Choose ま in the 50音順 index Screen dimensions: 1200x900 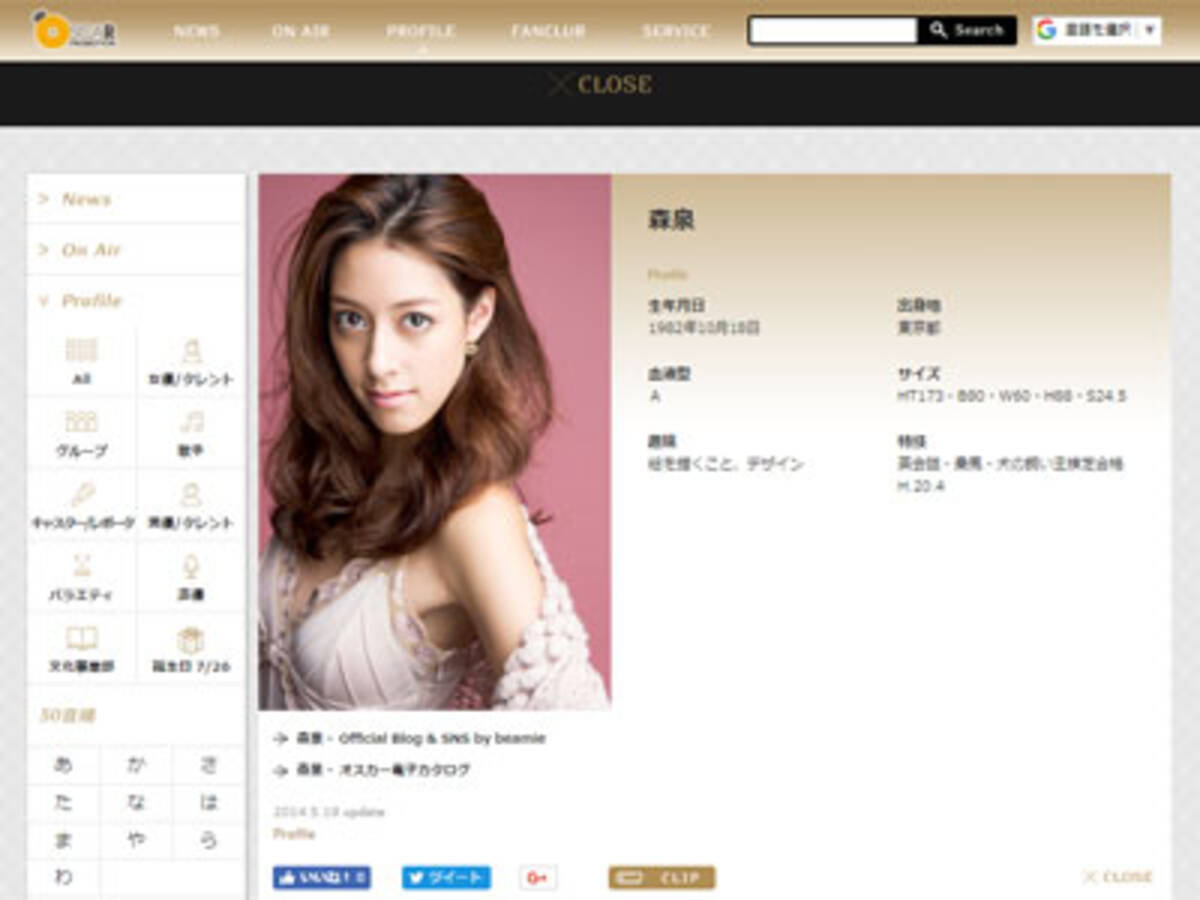coord(64,840)
